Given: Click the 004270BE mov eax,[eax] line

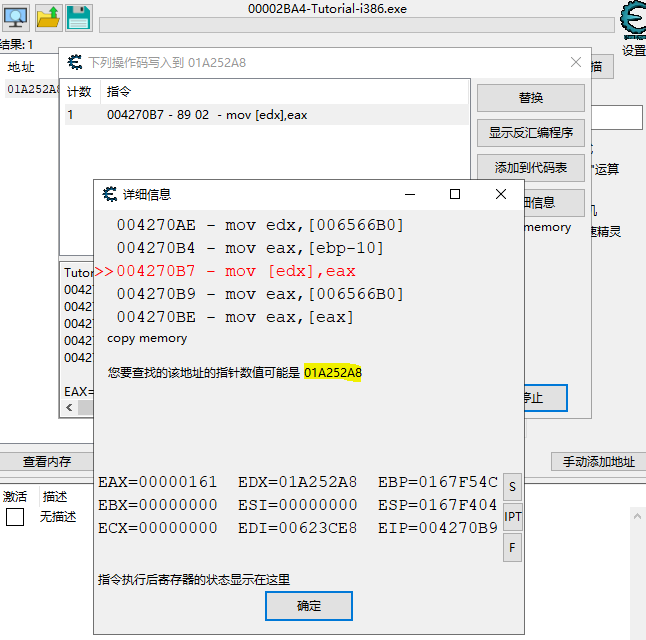Looking at the screenshot, I should pyautogui.click(x=235, y=317).
